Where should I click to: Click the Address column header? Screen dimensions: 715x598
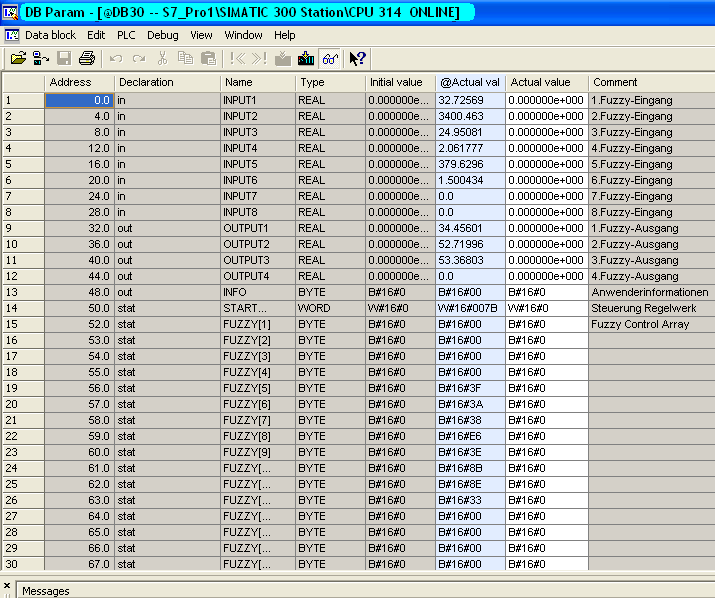click(x=79, y=83)
